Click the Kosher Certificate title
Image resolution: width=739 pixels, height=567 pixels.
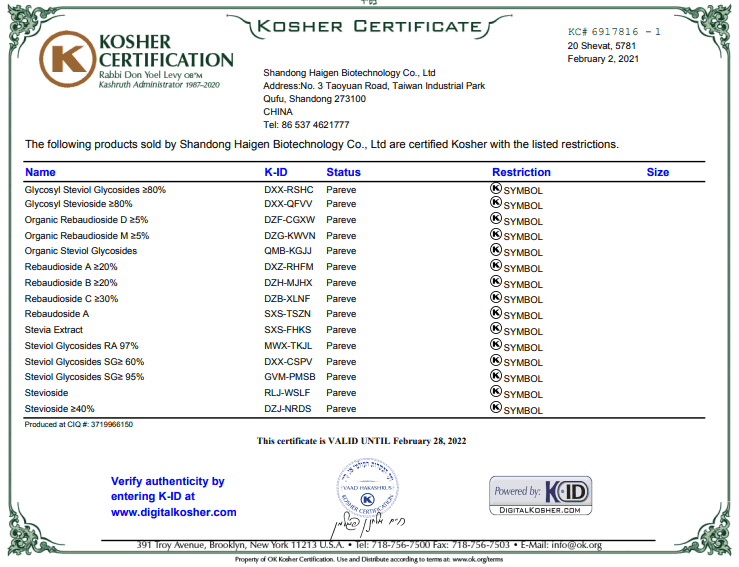370,26
